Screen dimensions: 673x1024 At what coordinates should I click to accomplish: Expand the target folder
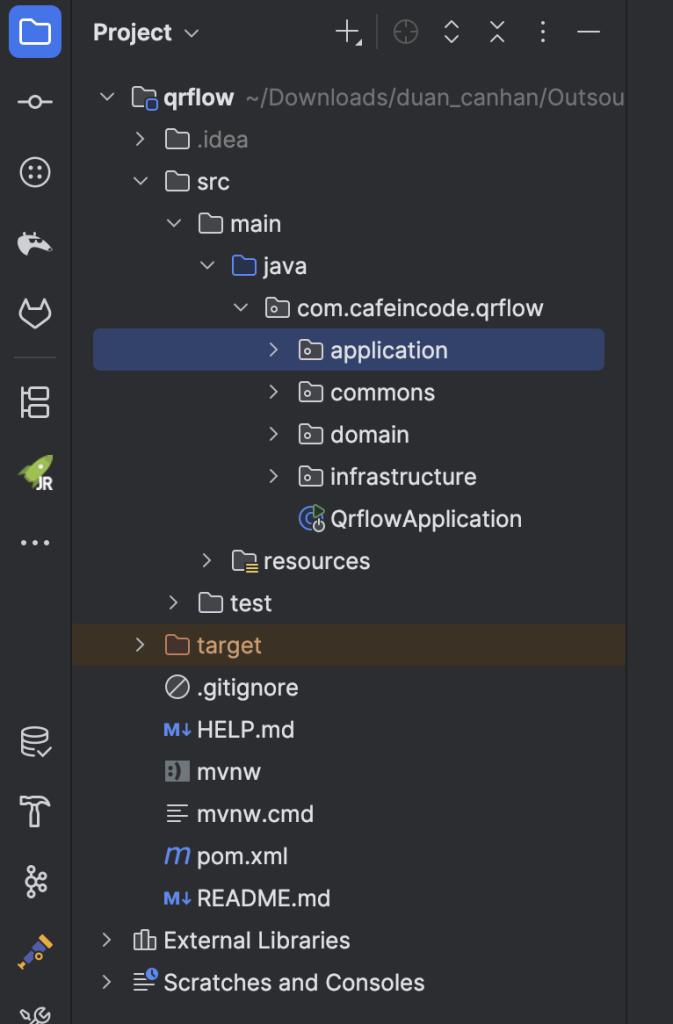(140, 645)
